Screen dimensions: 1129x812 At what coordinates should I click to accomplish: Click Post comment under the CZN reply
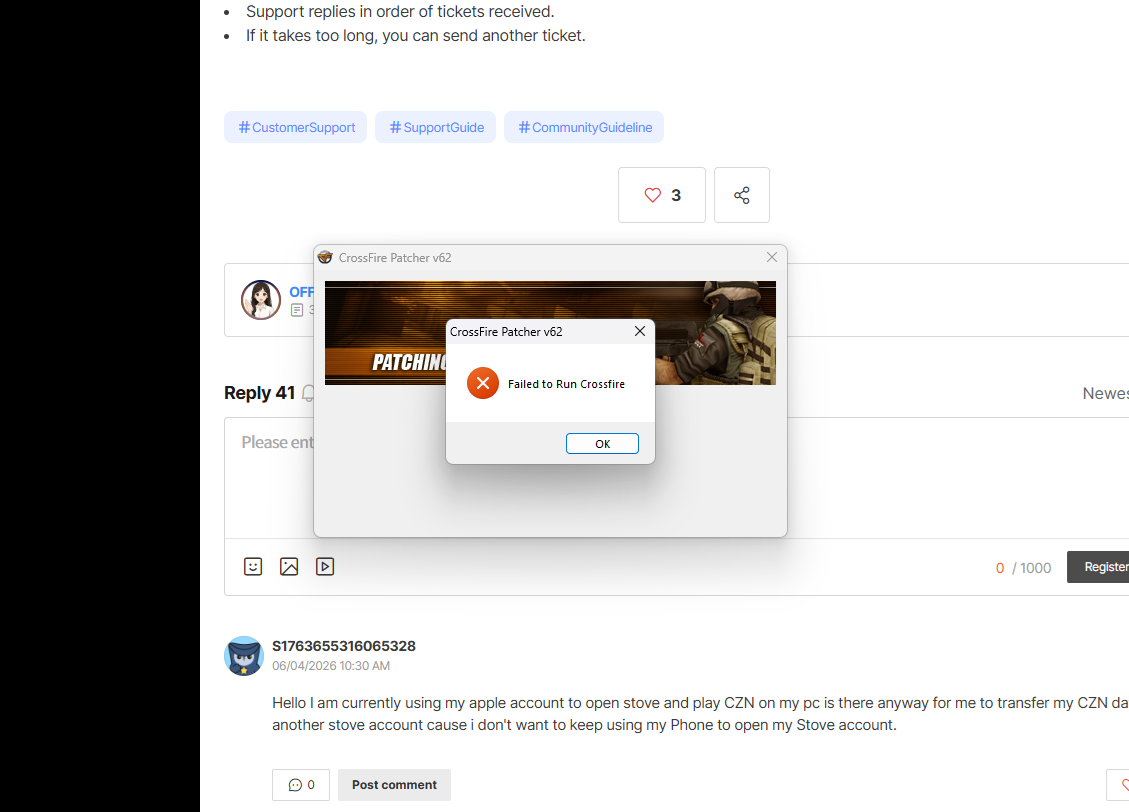pyautogui.click(x=395, y=785)
